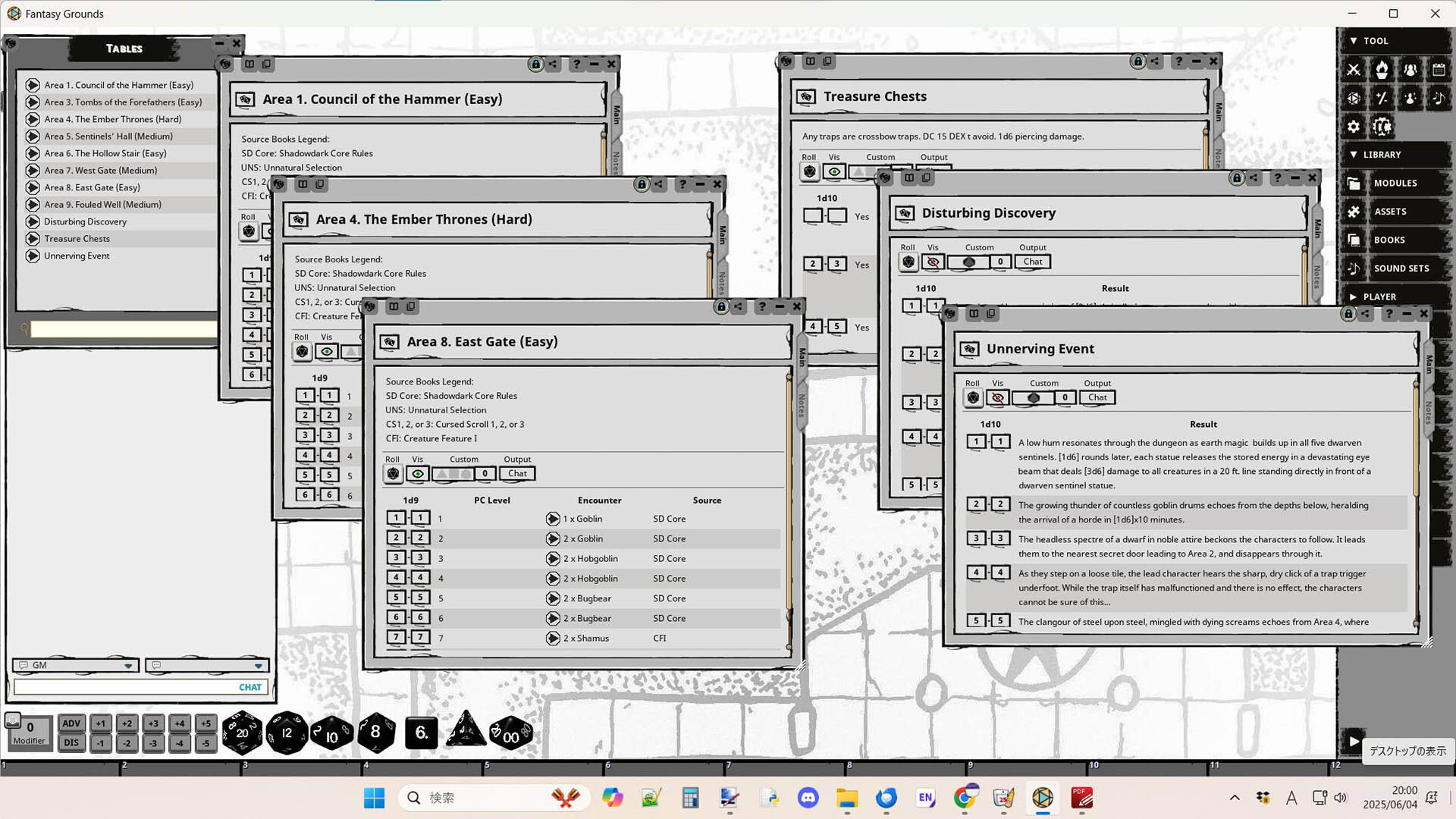Open the Combat Tracker crossed-swords icon
Image resolution: width=1456 pixels, height=819 pixels.
(1354, 70)
